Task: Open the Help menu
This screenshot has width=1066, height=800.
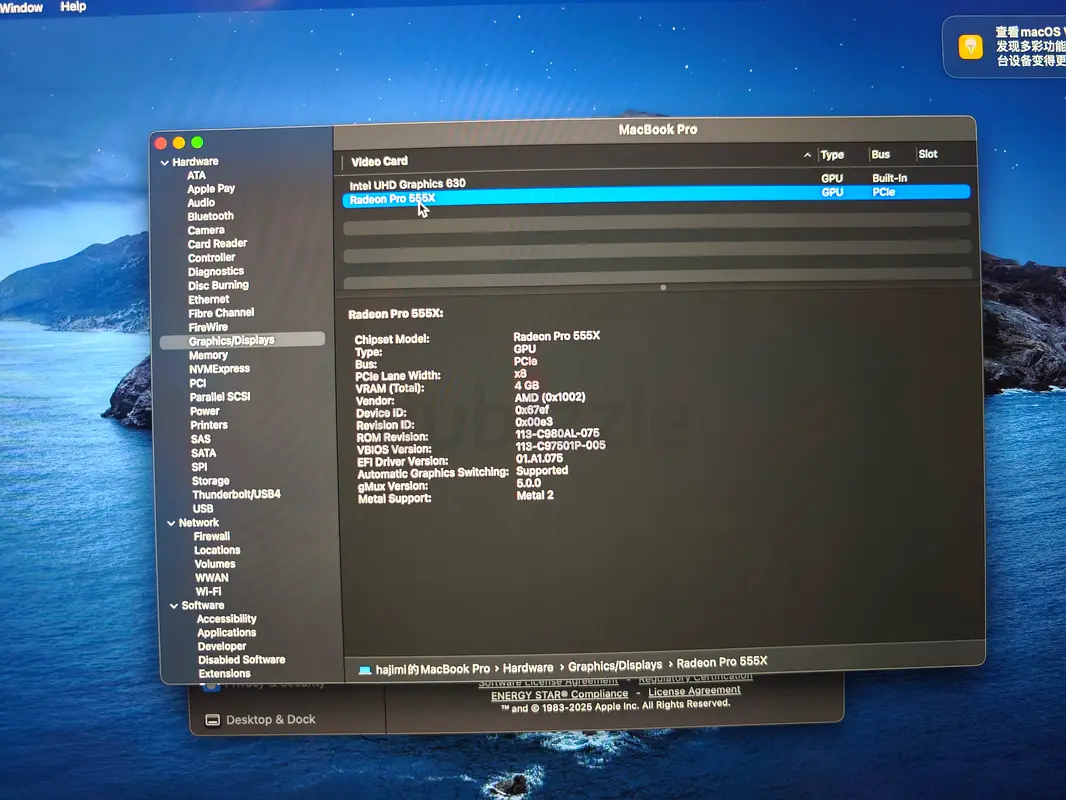Action: (x=73, y=7)
